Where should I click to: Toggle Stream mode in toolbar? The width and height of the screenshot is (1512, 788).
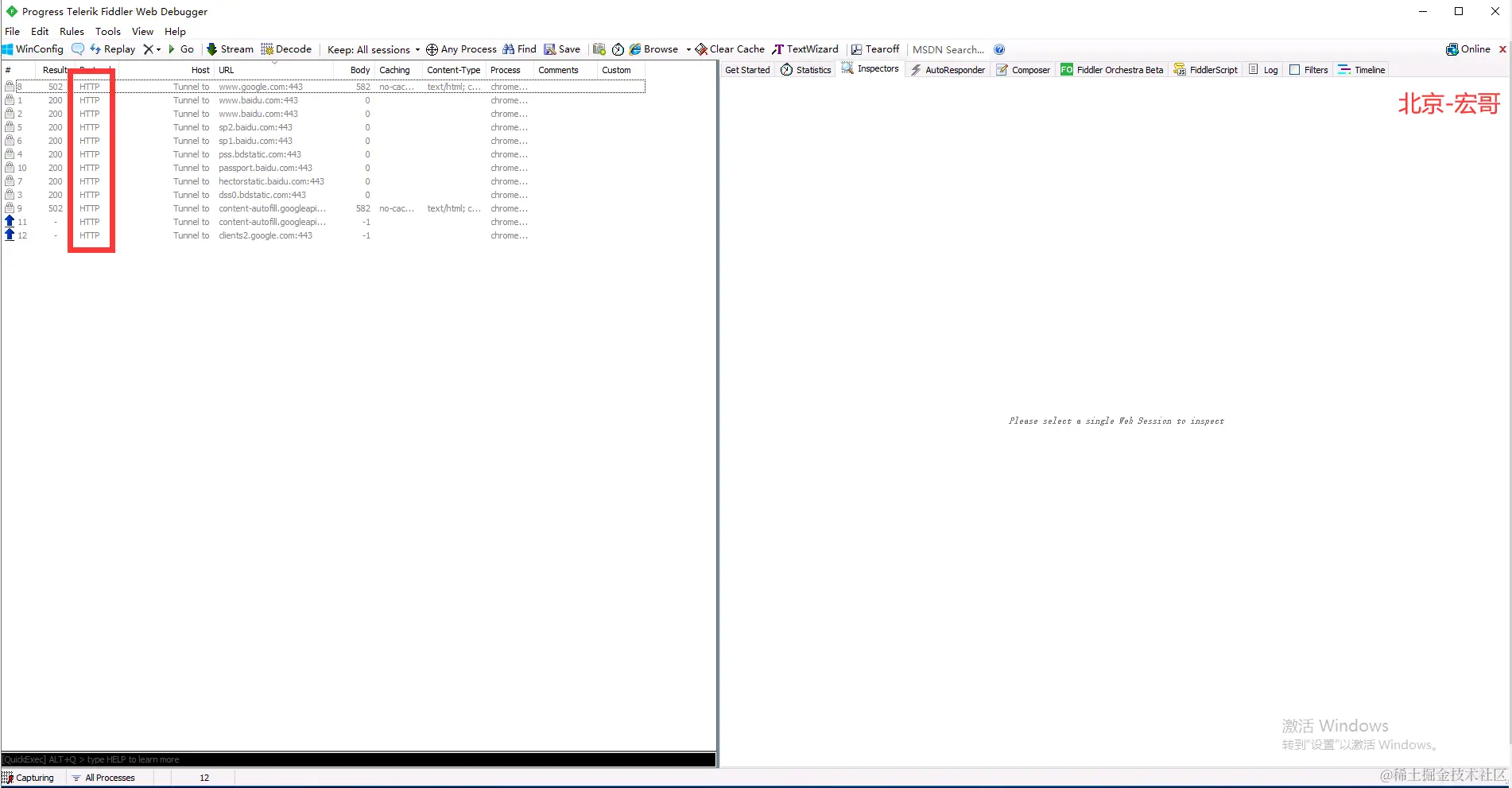coord(230,49)
